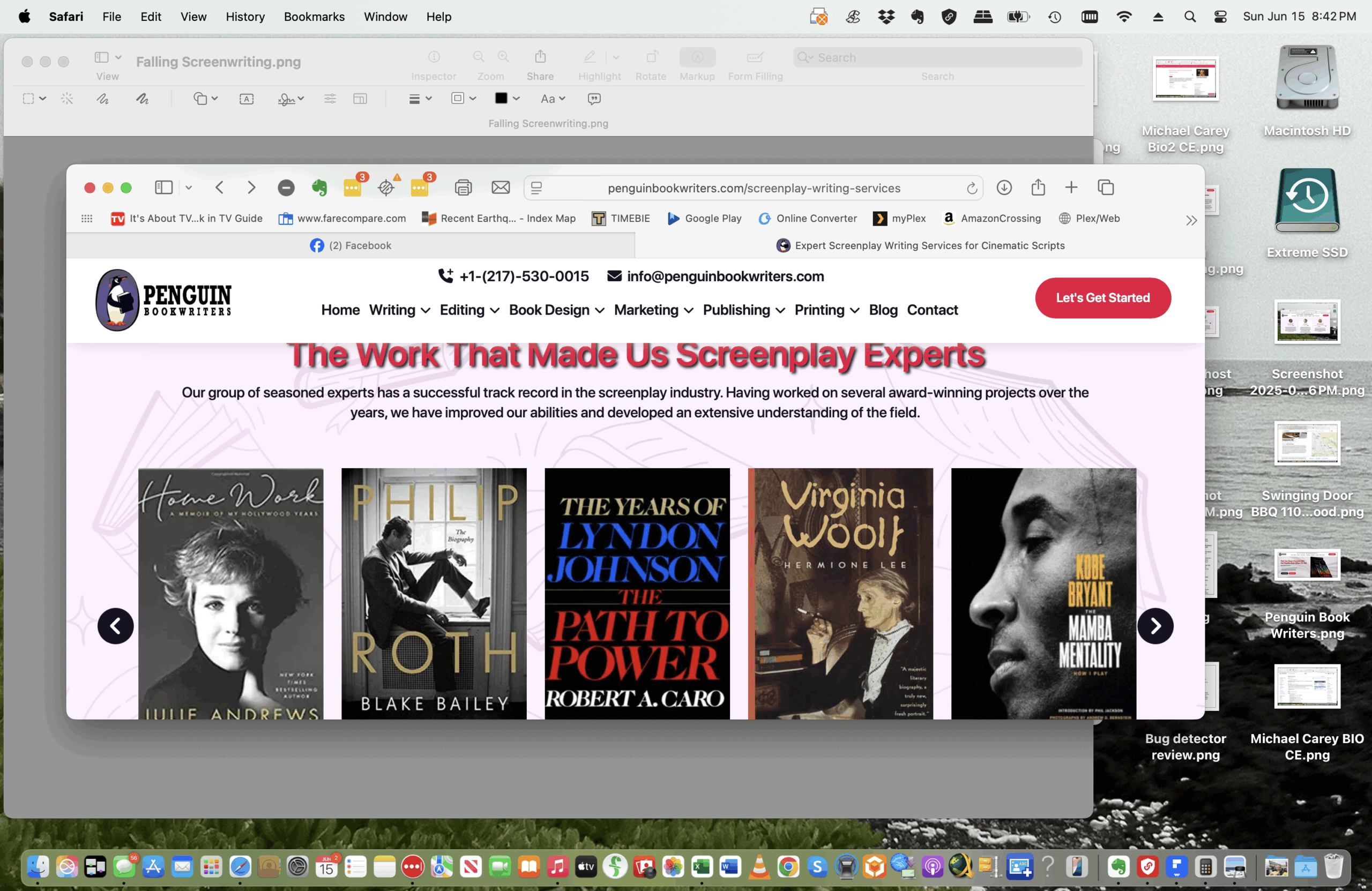Select the Expert Screenplay Writing Services tab
Viewport: 1372px width, 891px height.
pyautogui.click(x=920, y=245)
